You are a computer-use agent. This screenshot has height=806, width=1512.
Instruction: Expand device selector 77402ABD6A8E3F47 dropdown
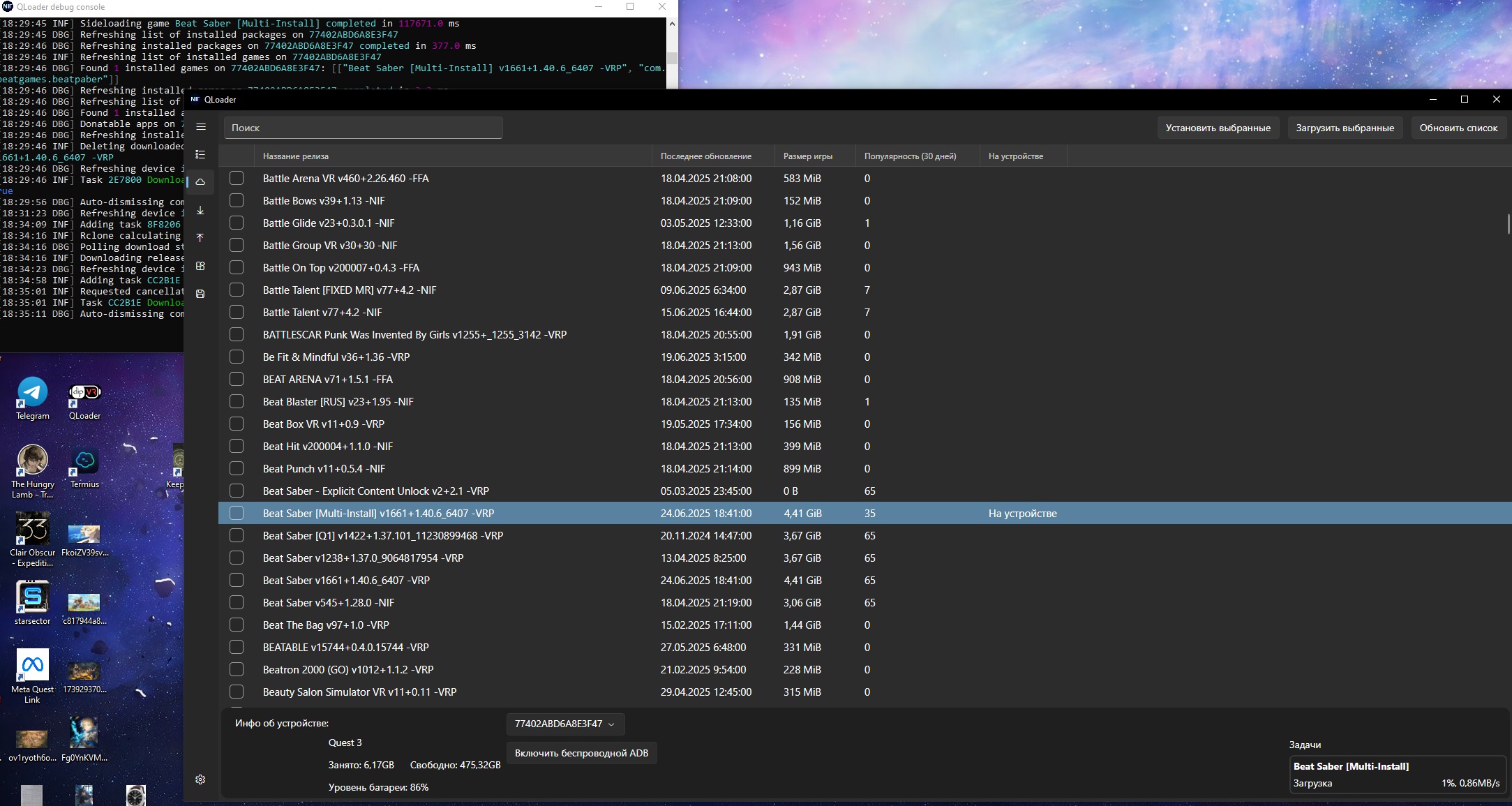coord(564,724)
